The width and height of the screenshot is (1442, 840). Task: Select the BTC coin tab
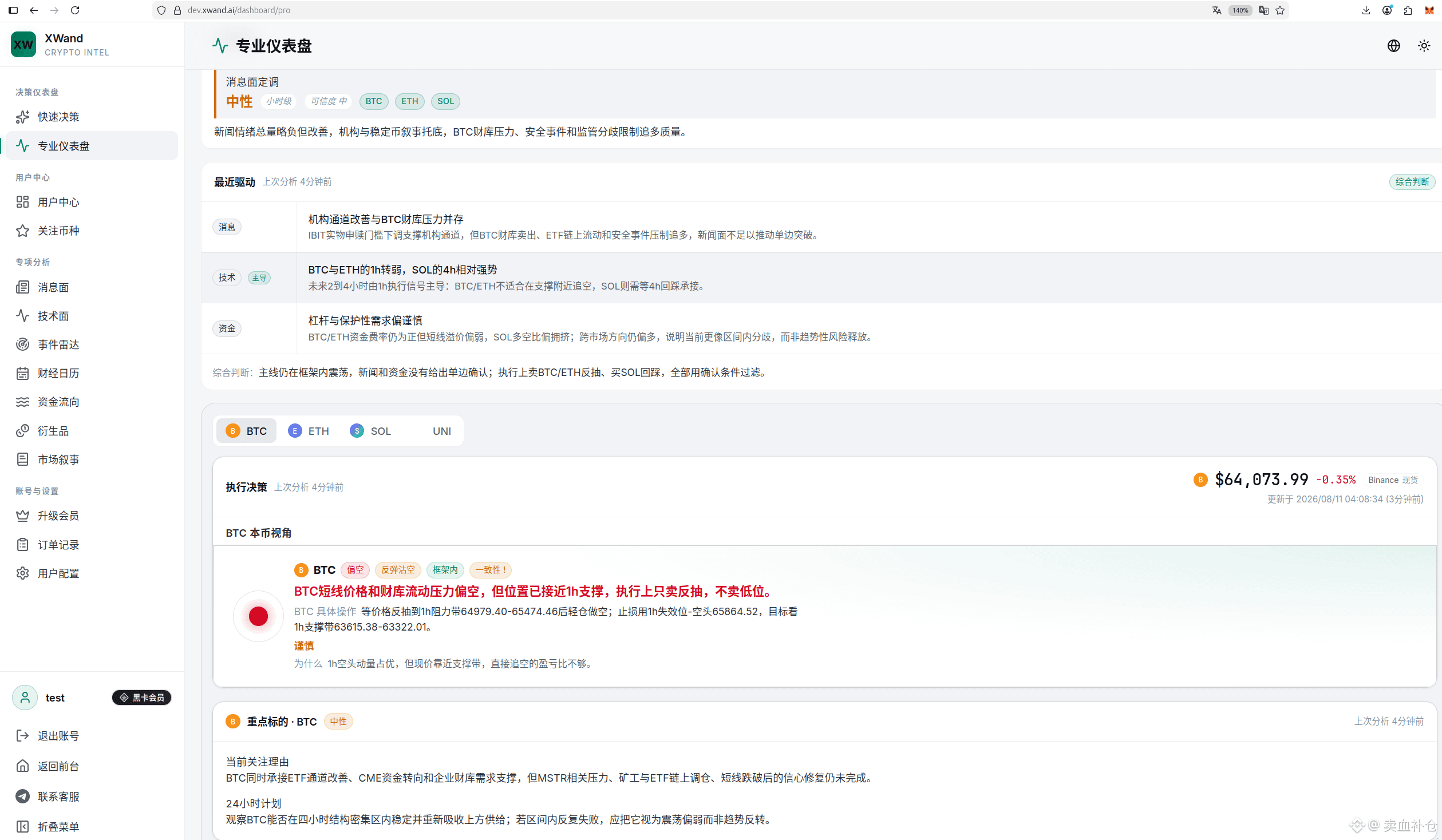pyautogui.click(x=246, y=431)
